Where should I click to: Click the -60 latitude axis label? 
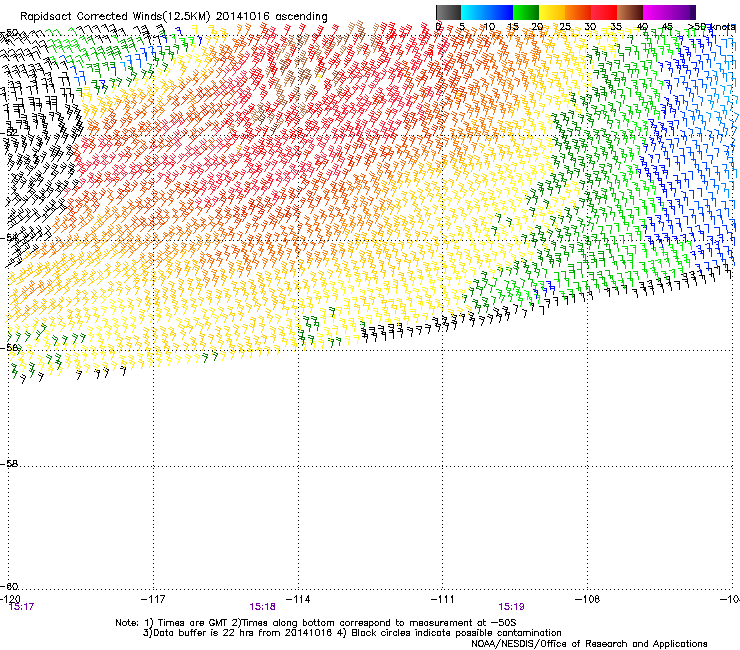[x=9, y=586]
